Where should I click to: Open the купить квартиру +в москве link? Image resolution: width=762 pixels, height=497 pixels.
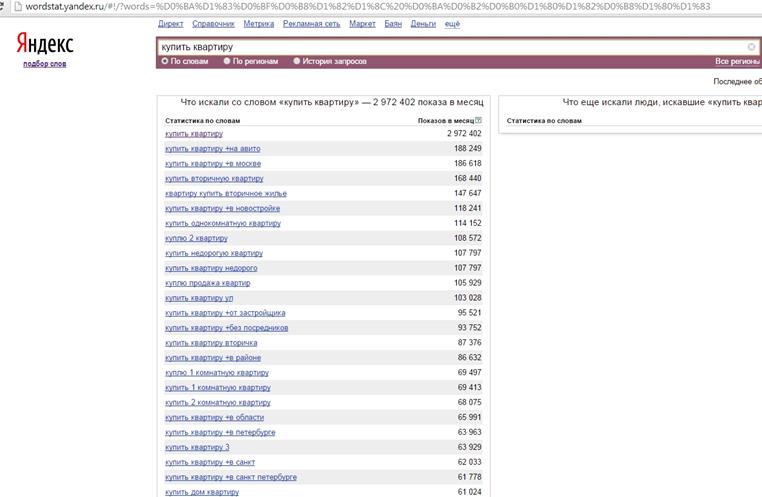pyautogui.click(x=213, y=164)
